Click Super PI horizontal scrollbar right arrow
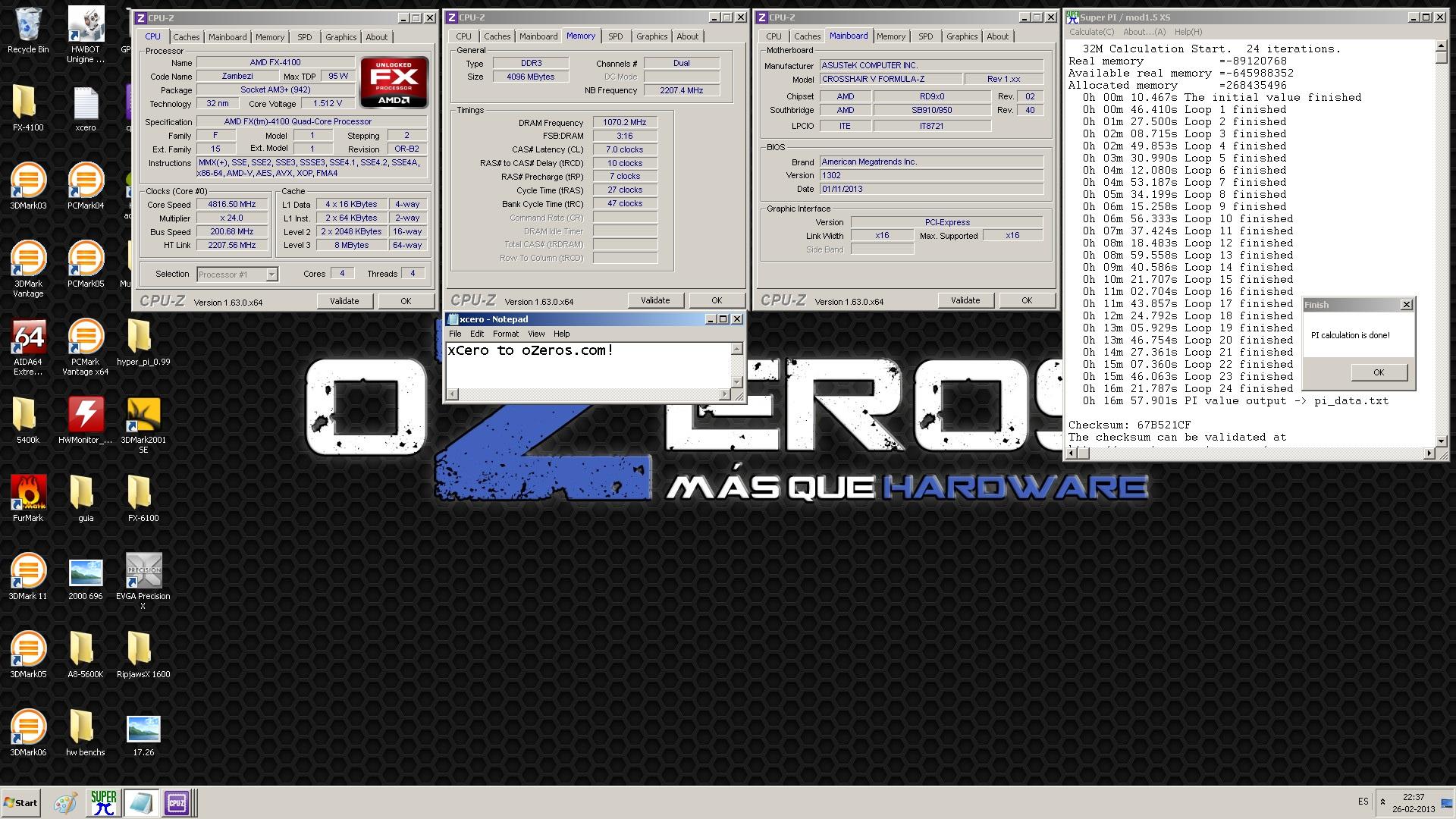The width and height of the screenshot is (1456, 819). [x=1429, y=453]
